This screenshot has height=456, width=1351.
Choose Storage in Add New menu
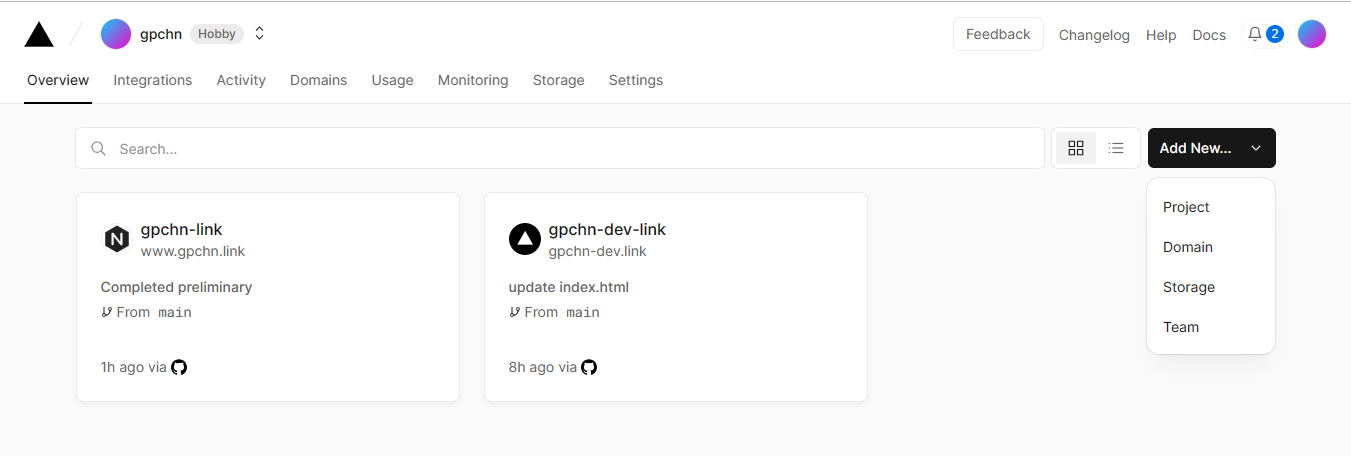pos(1188,287)
